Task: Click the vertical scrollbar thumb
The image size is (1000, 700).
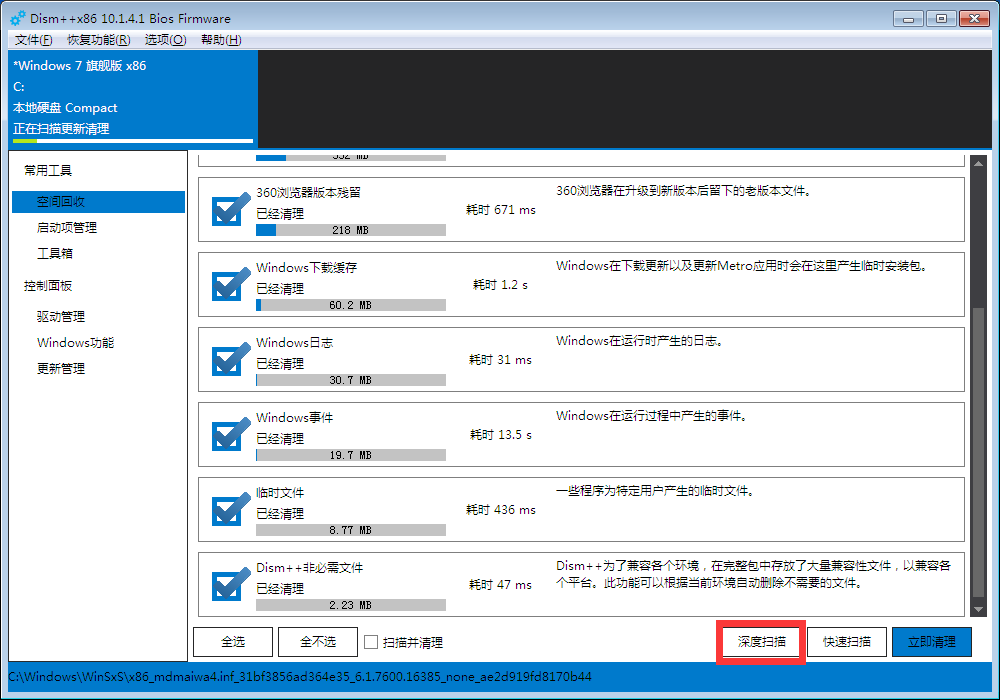Action: (x=978, y=452)
